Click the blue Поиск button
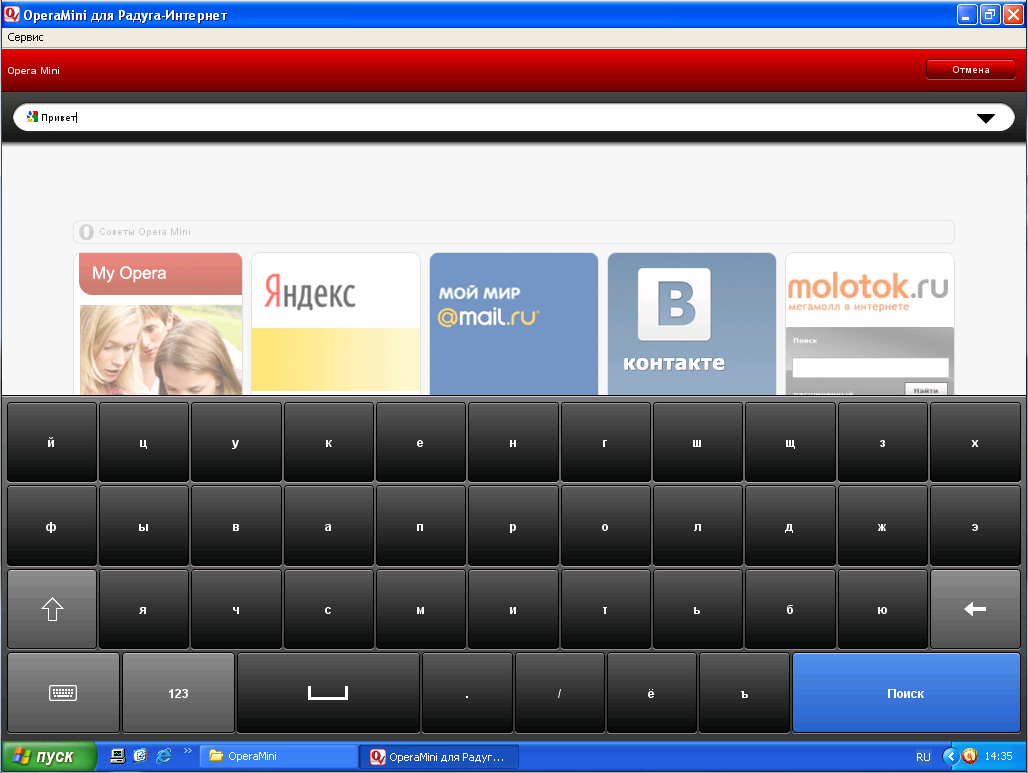This screenshot has height=773, width=1028. coord(906,693)
